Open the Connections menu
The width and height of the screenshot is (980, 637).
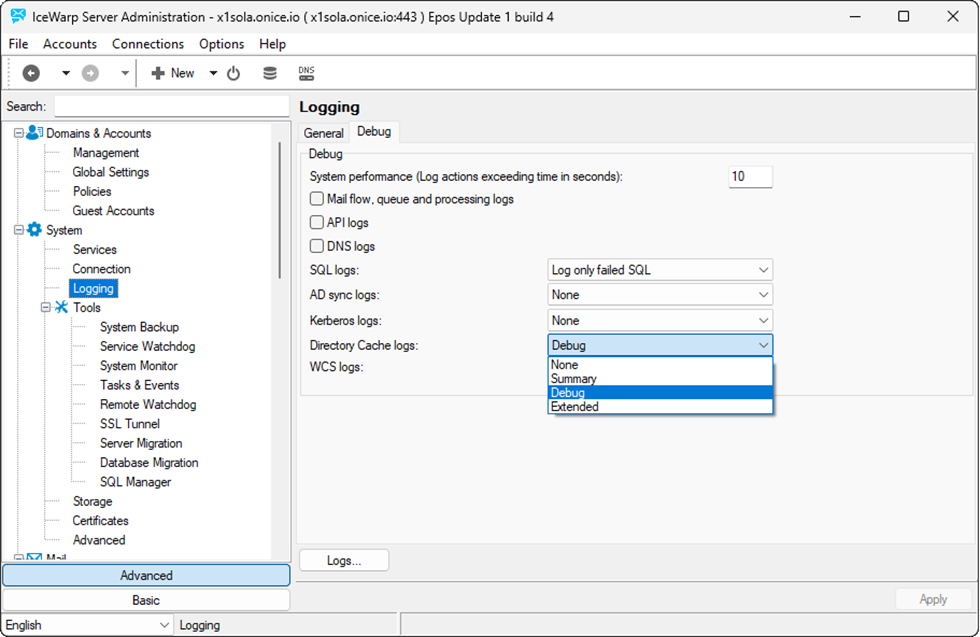coord(148,44)
